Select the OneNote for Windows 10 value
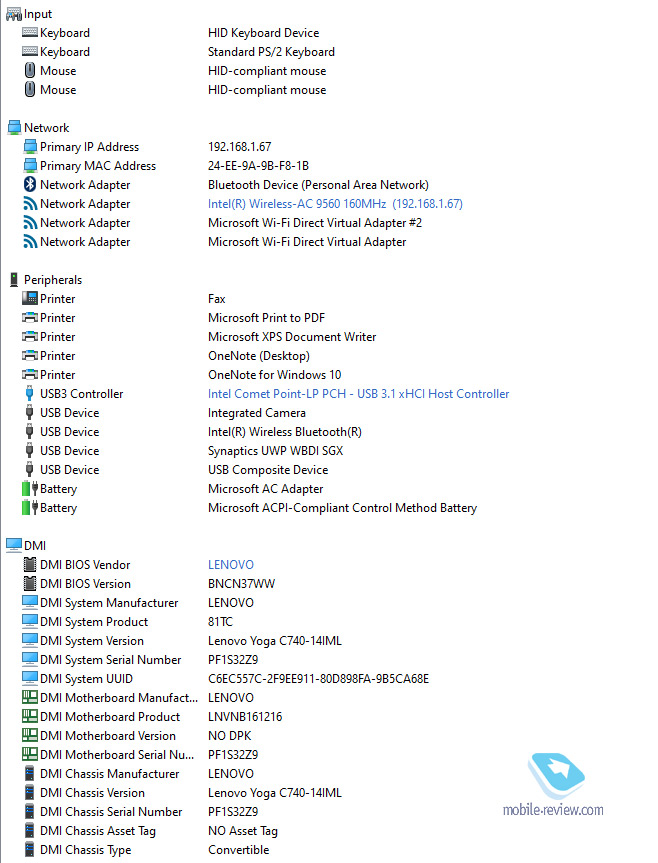This screenshot has width=658, height=863. pos(274,375)
